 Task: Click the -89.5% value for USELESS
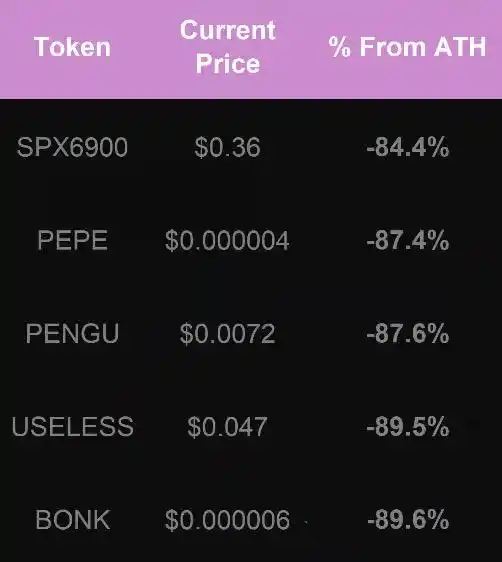tap(408, 427)
